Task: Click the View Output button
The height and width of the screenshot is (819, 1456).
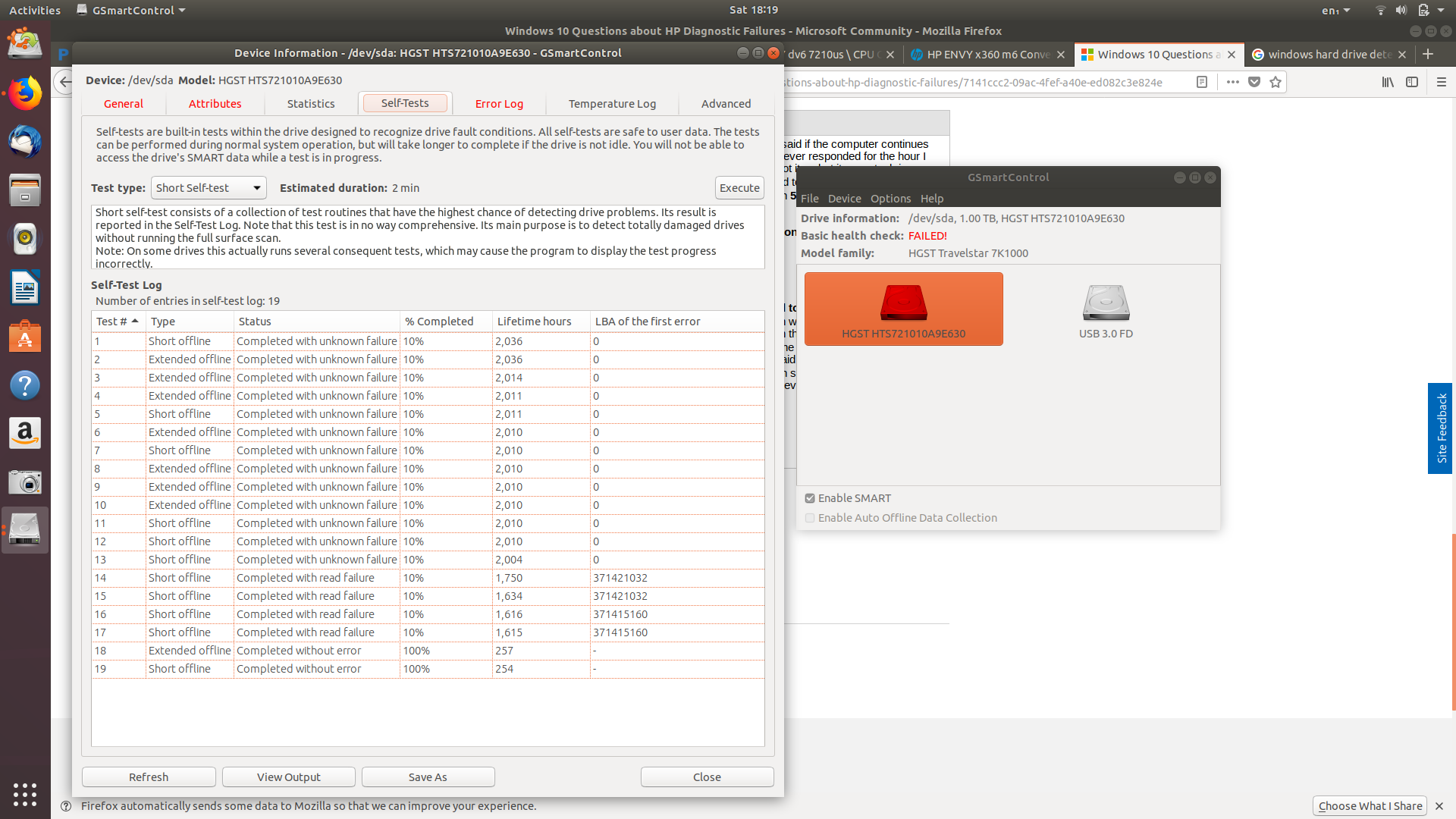Action: point(288,777)
